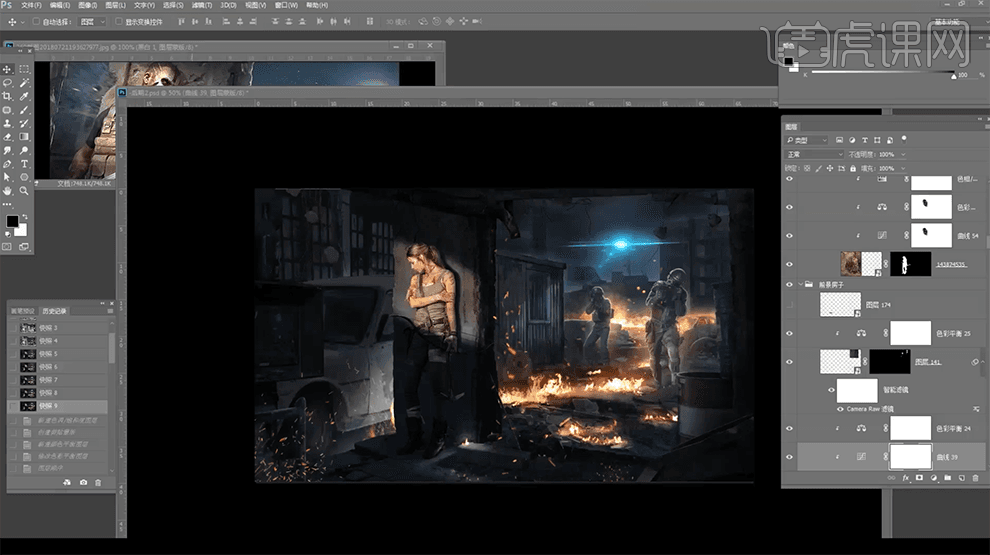Click the foreground color black swatch

pos(12,221)
